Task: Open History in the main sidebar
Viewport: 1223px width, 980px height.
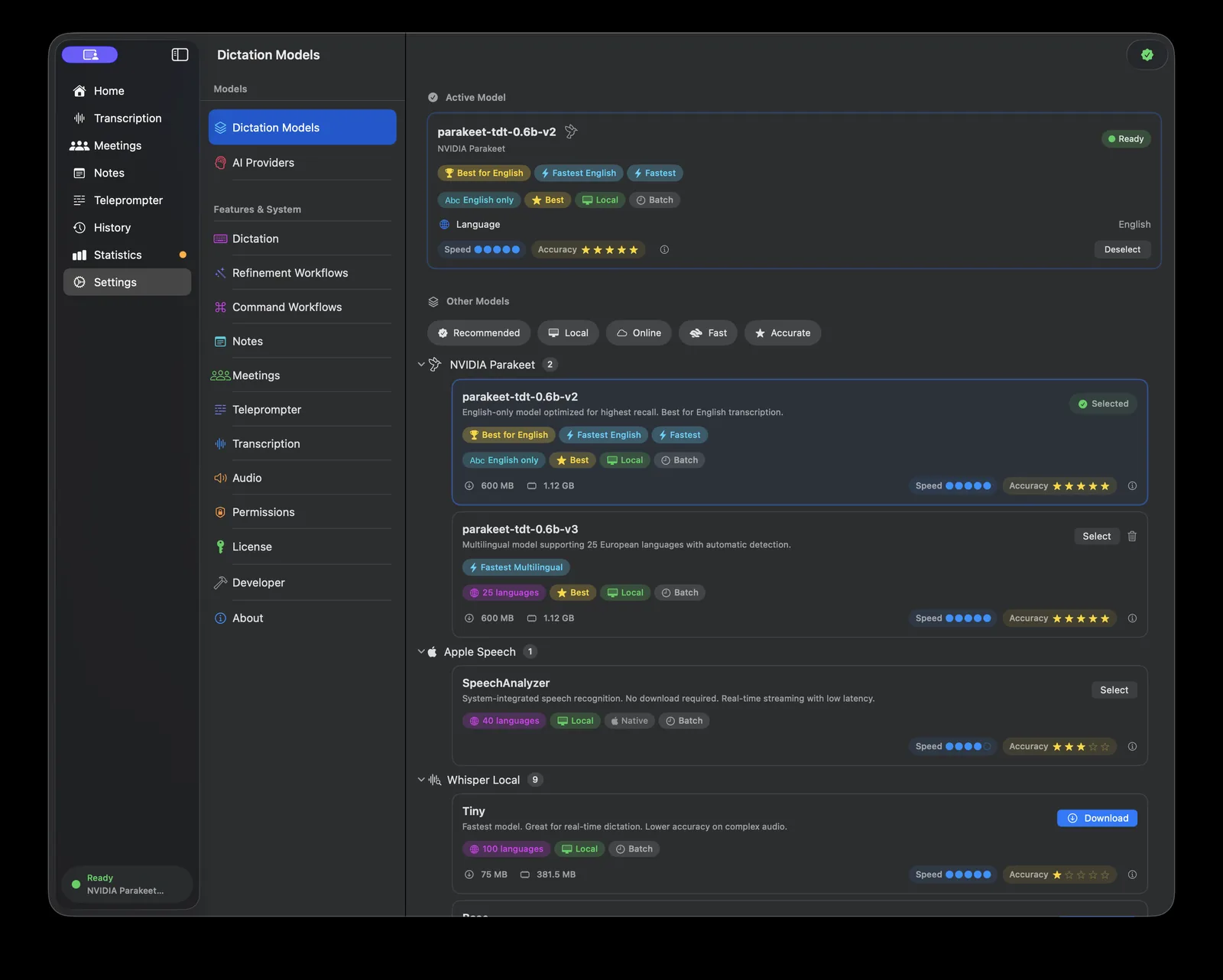Action: pyautogui.click(x=127, y=228)
